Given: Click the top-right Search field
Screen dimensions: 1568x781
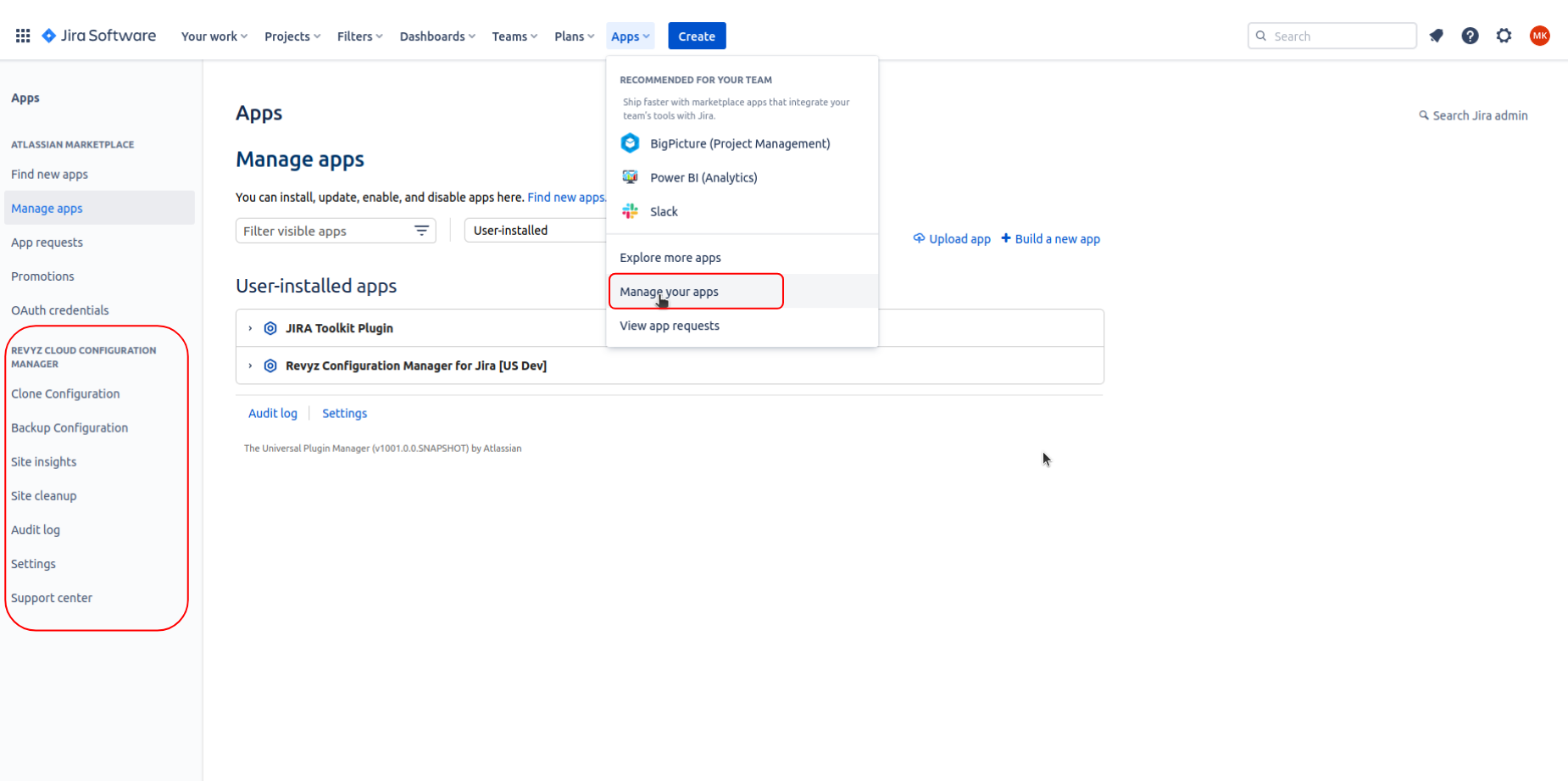Looking at the screenshot, I should [x=1332, y=36].
